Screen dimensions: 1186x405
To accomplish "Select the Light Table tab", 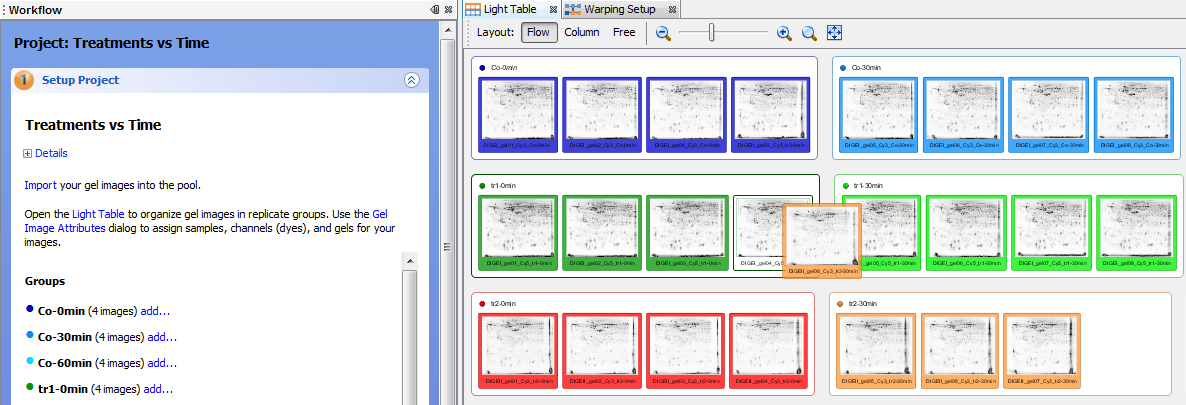I will 509,9.
